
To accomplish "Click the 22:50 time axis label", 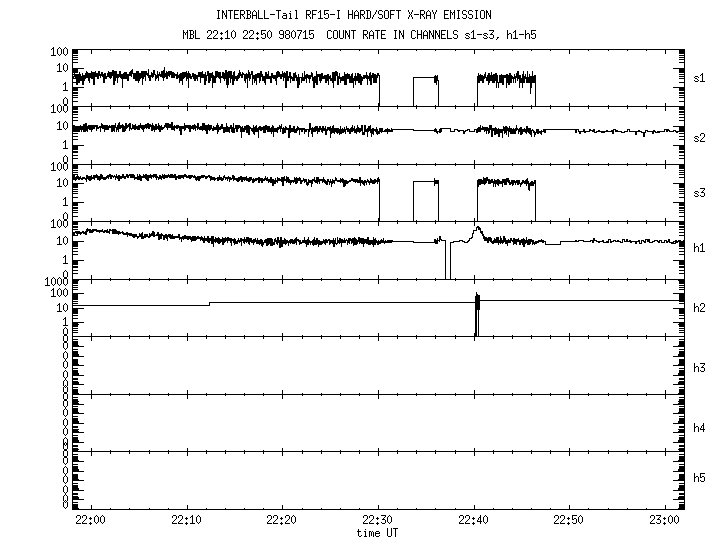I will [569, 521].
